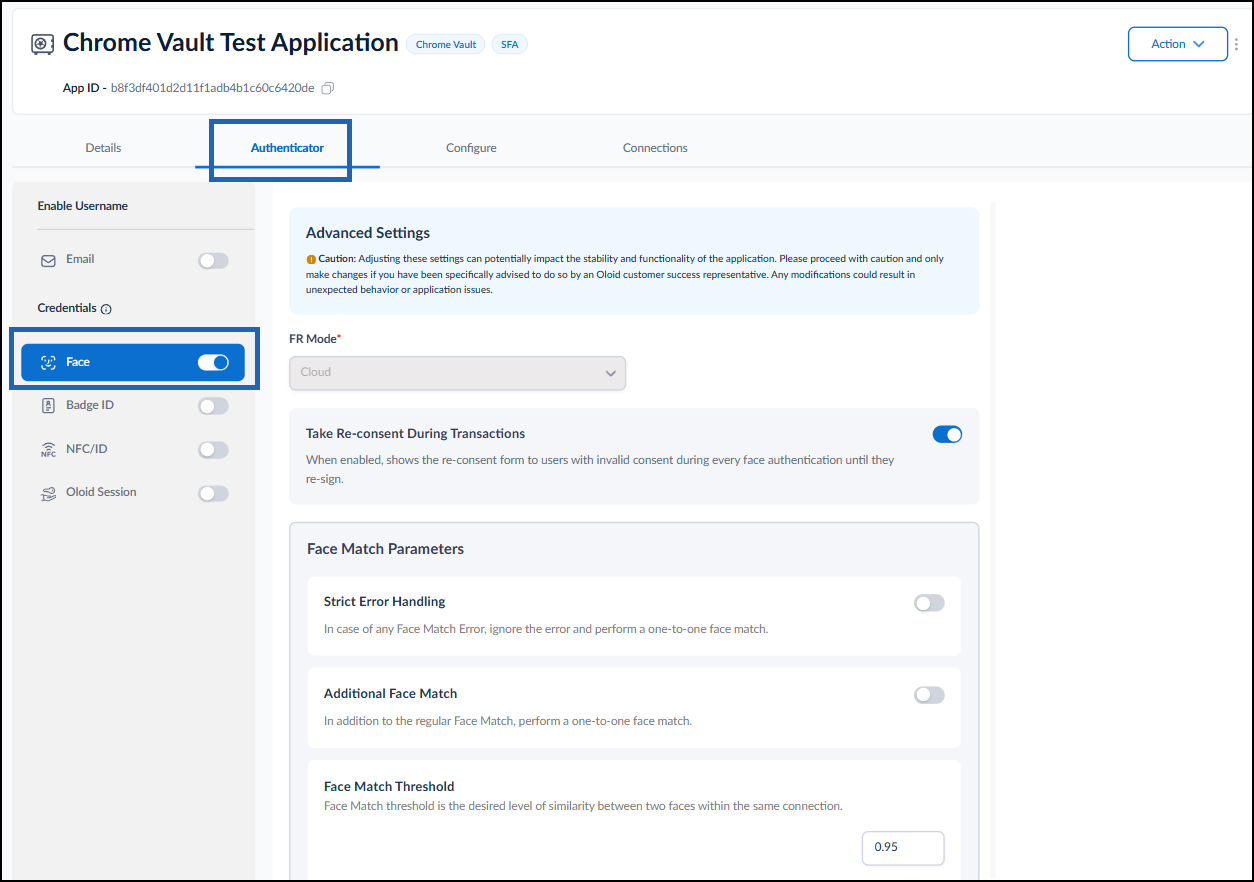Click the Strict Error Handling title
Screen dimensions: 1254x882
(x=385, y=602)
